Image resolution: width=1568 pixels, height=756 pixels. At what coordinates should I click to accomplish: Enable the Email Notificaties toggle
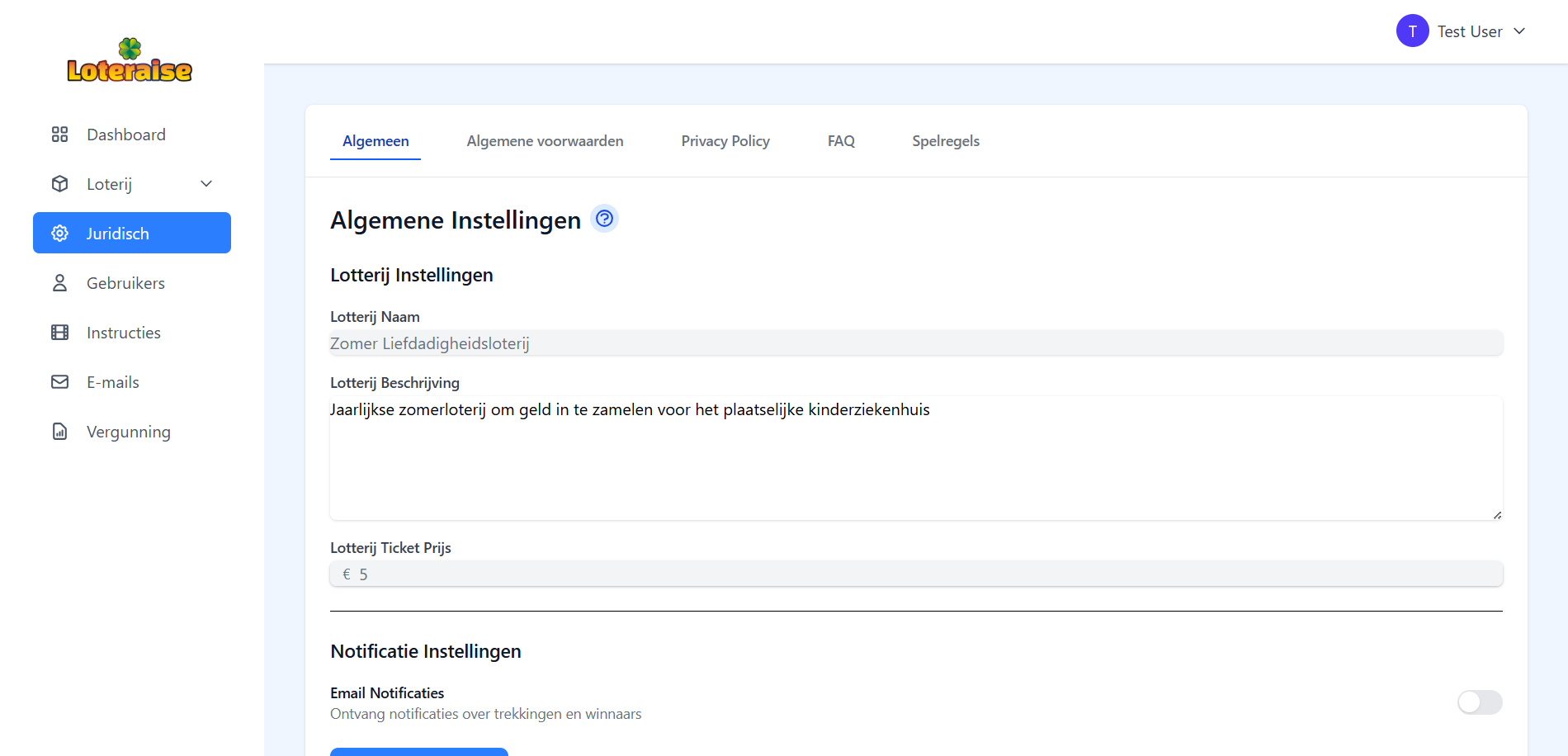point(1479,702)
